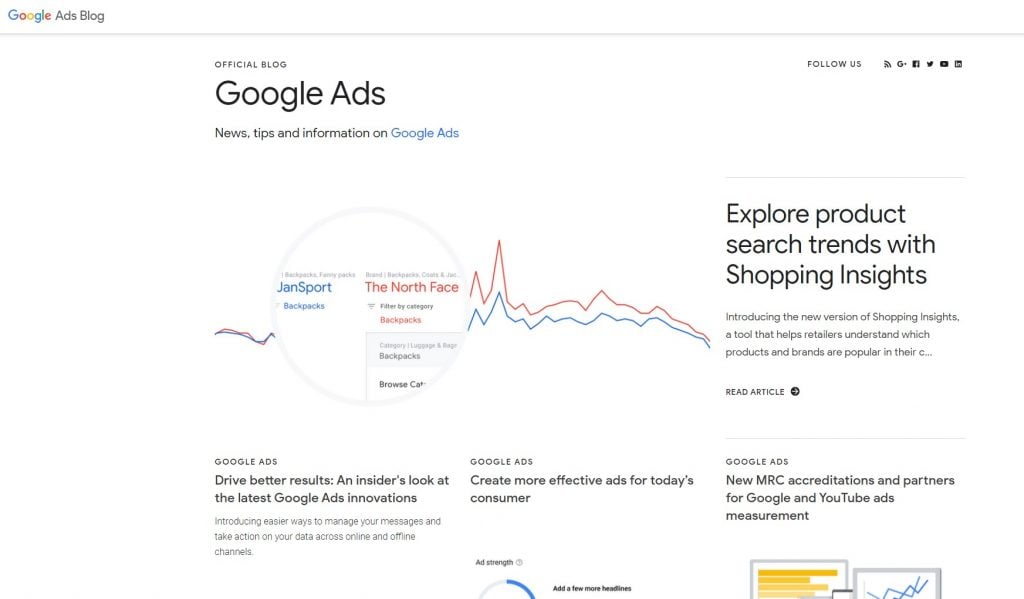Click the LinkedIn follow icon
This screenshot has width=1024, height=599.
[958, 64]
